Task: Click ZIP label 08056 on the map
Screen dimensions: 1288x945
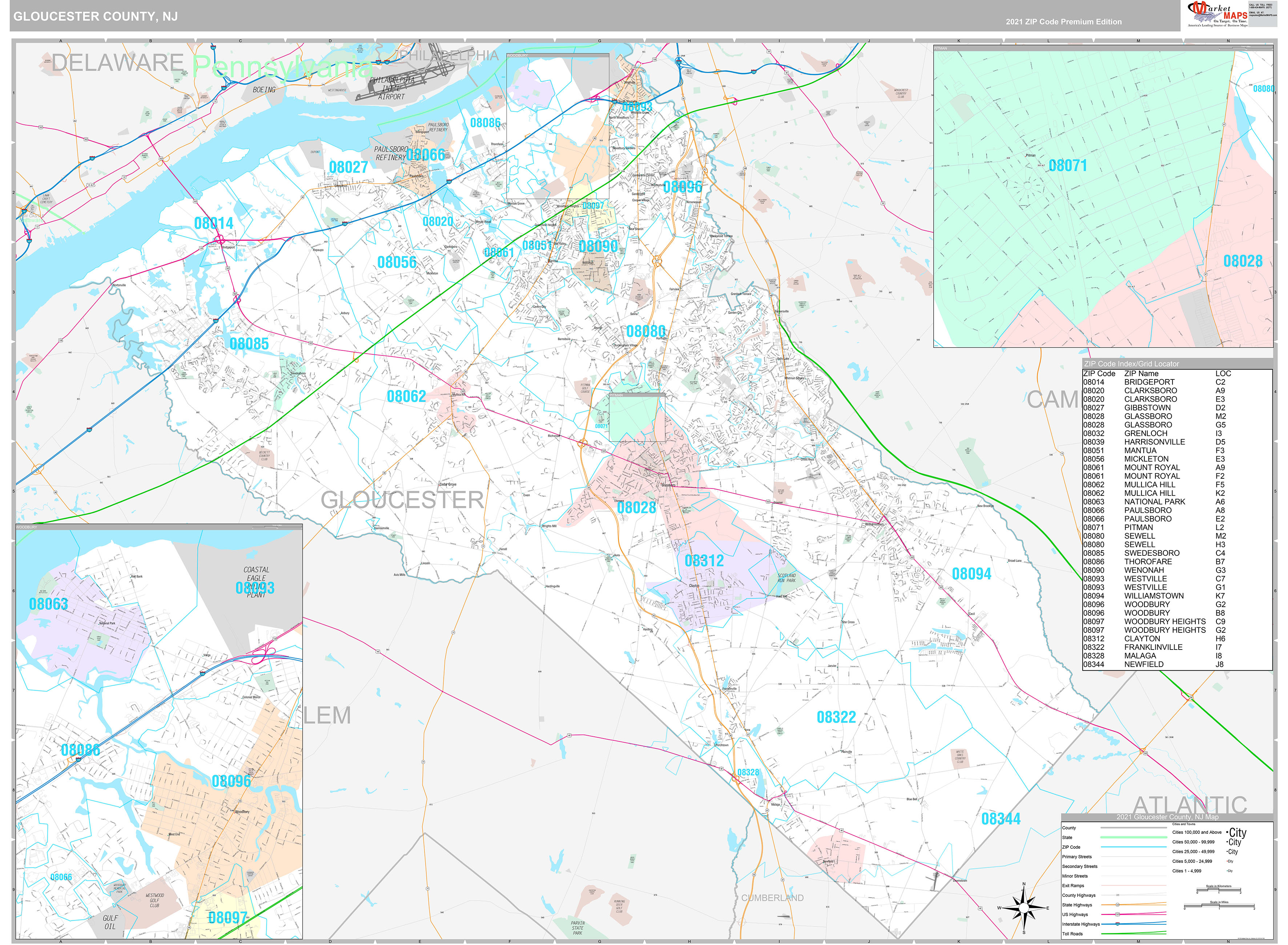Action: pos(397,262)
